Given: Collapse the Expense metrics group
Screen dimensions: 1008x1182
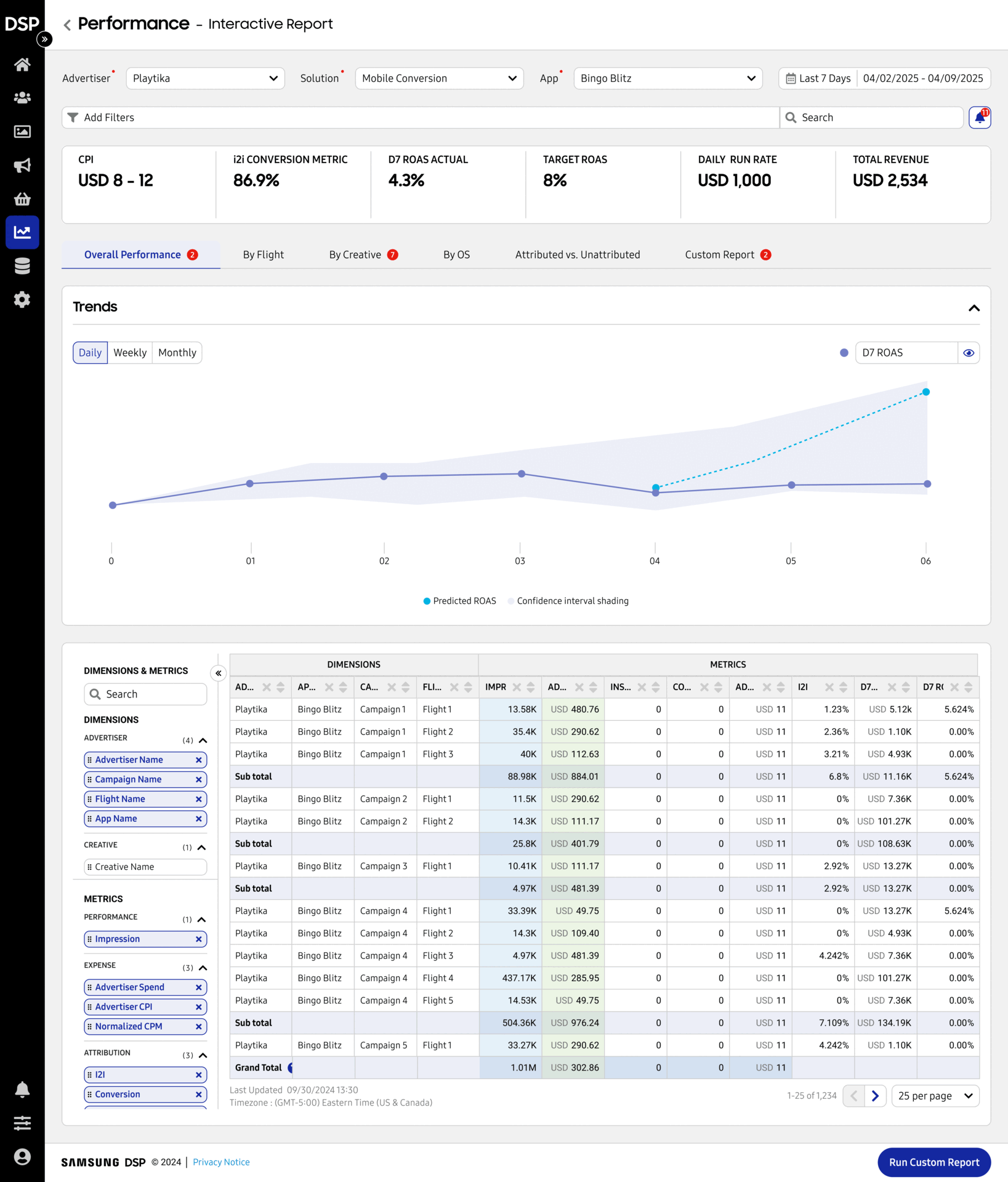Looking at the screenshot, I should pos(203,968).
